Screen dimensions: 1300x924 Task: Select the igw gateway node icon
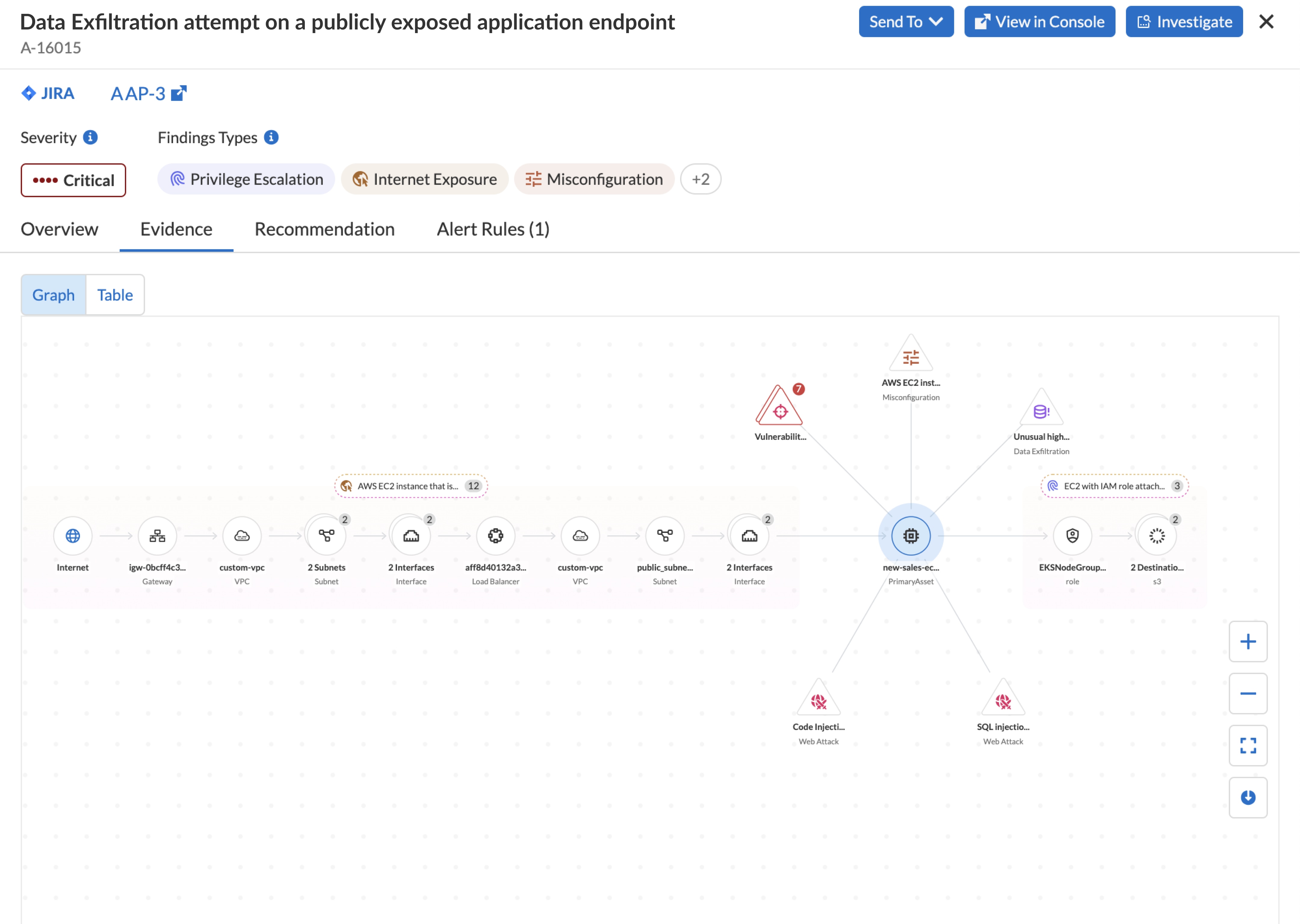point(157,535)
